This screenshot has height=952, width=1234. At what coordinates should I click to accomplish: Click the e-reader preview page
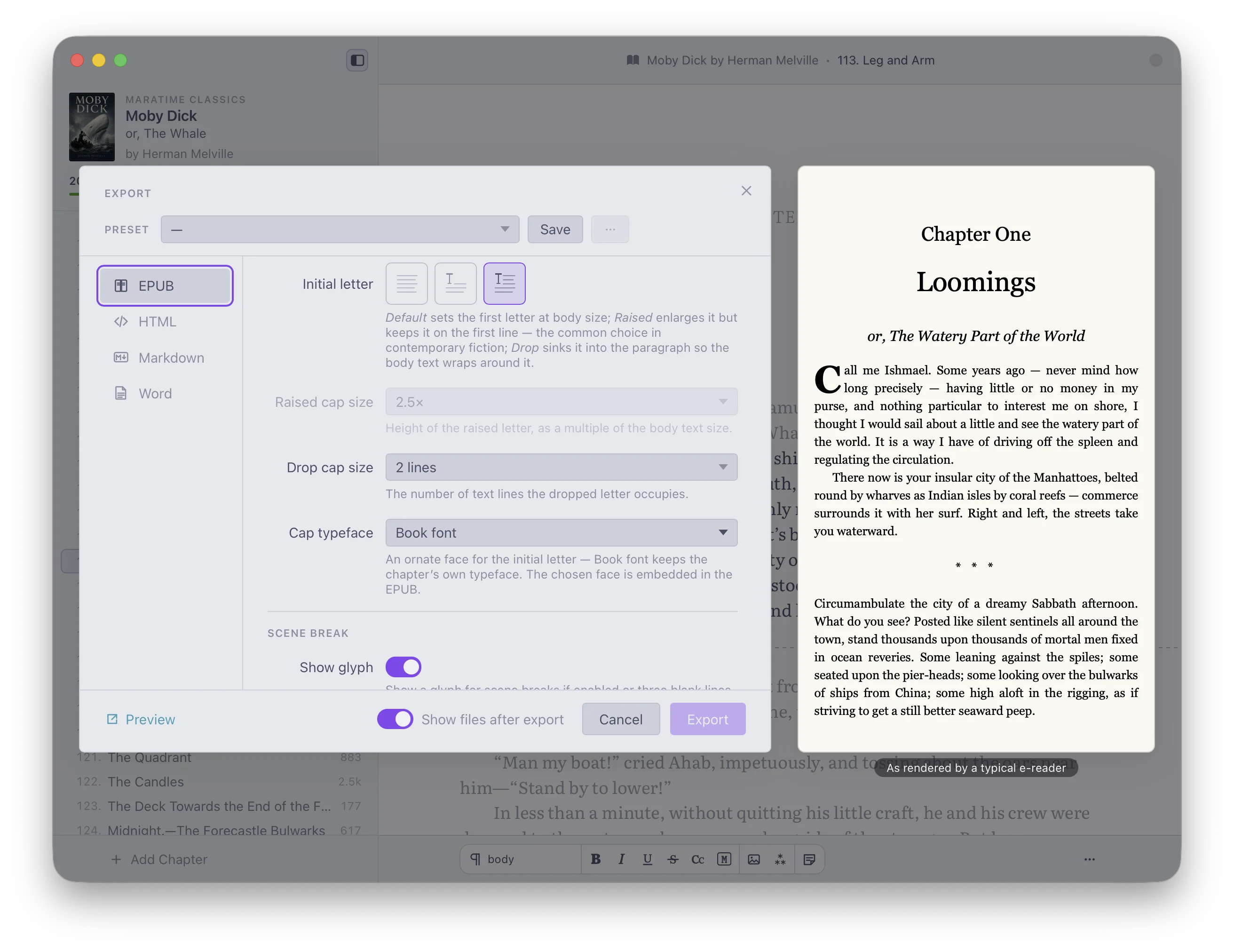[976, 459]
